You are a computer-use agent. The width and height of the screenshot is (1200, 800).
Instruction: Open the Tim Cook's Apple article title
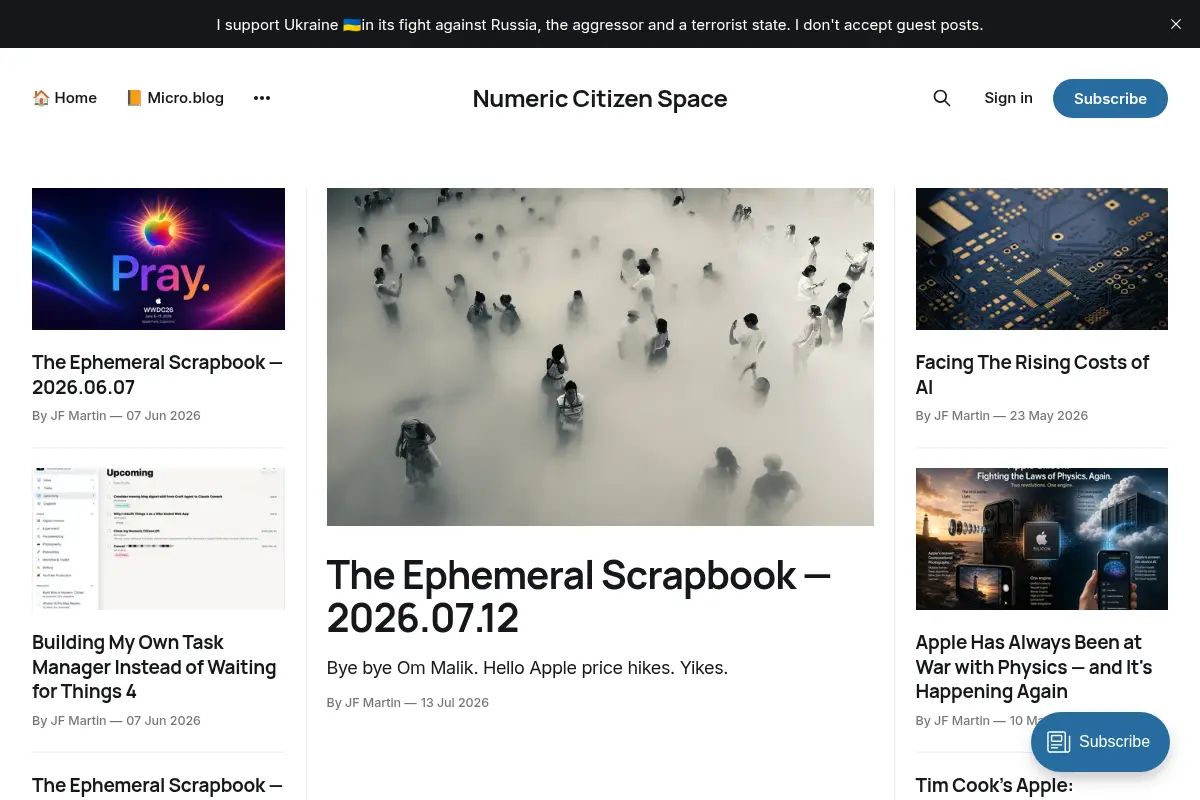994,786
